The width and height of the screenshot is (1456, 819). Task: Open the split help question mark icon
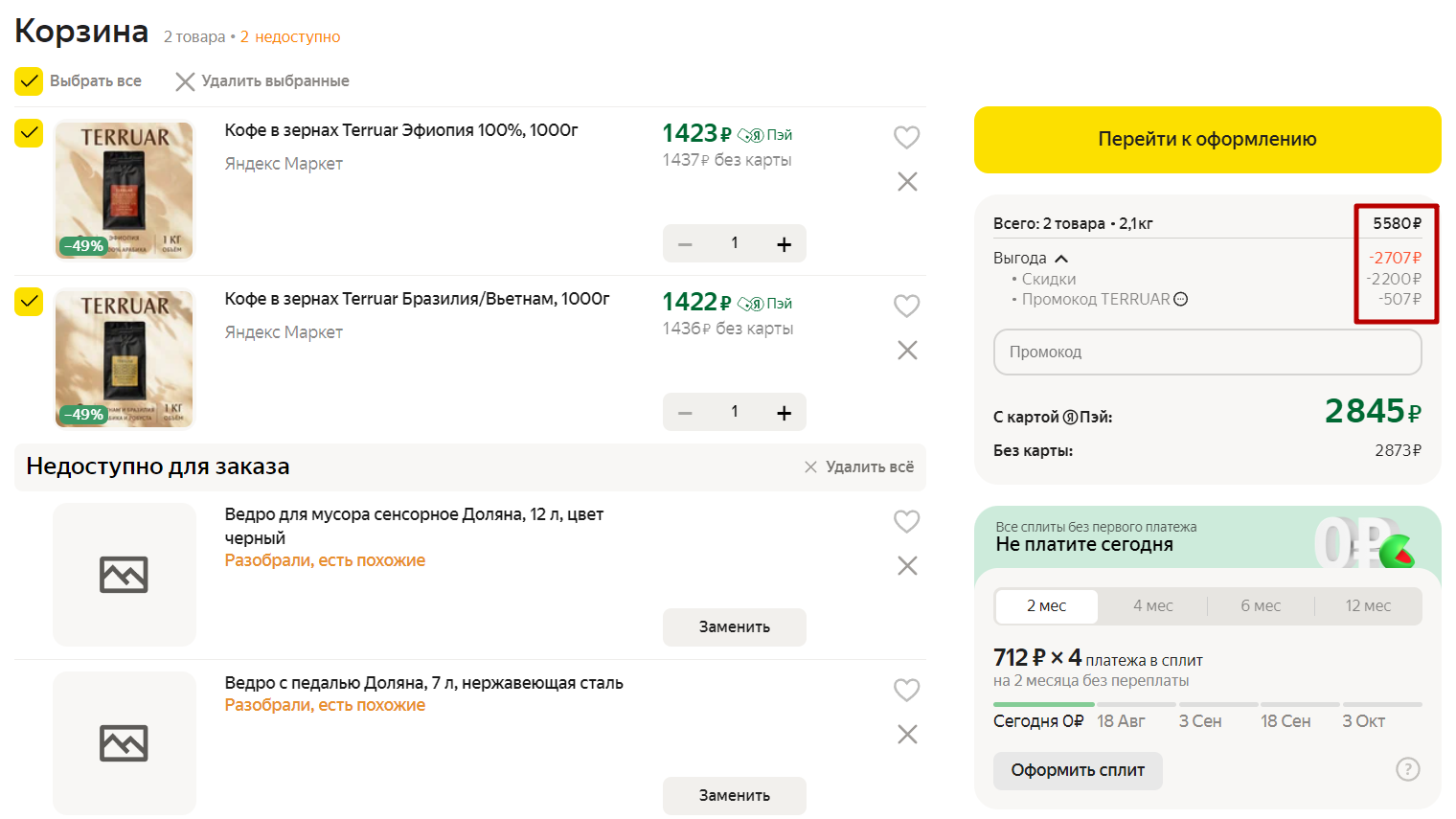click(x=1407, y=769)
